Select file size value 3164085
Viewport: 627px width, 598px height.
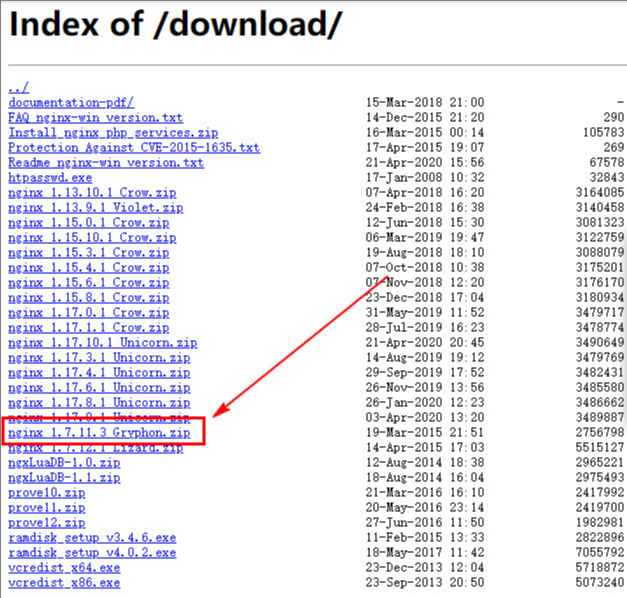(x=600, y=192)
